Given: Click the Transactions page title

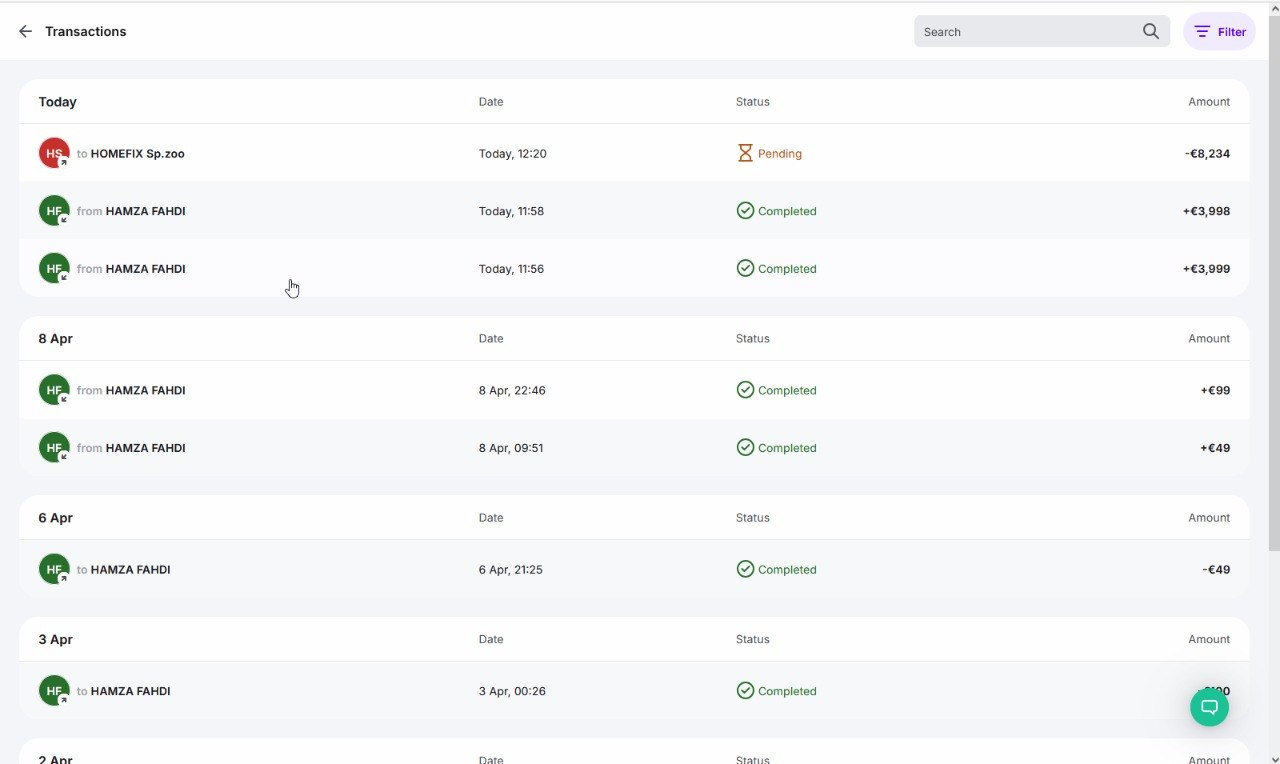Looking at the screenshot, I should [x=86, y=32].
